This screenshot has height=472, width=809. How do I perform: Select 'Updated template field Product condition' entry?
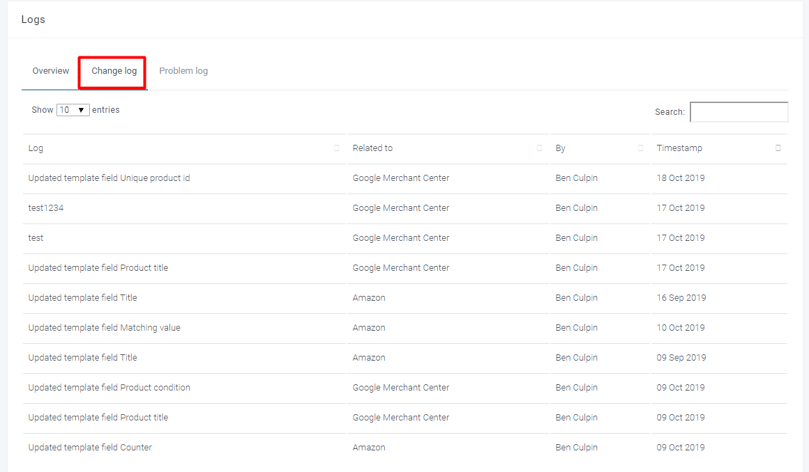point(109,387)
